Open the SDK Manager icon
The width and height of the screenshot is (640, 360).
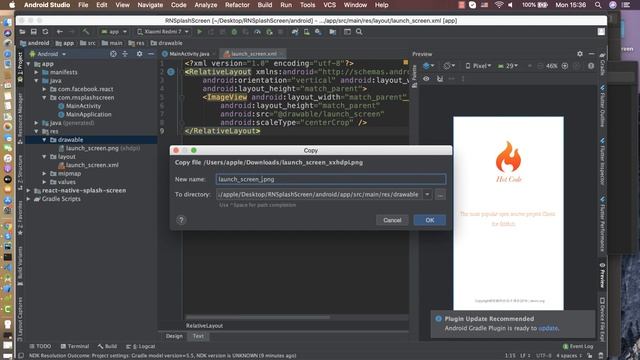pyautogui.click(x=318, y=31)
